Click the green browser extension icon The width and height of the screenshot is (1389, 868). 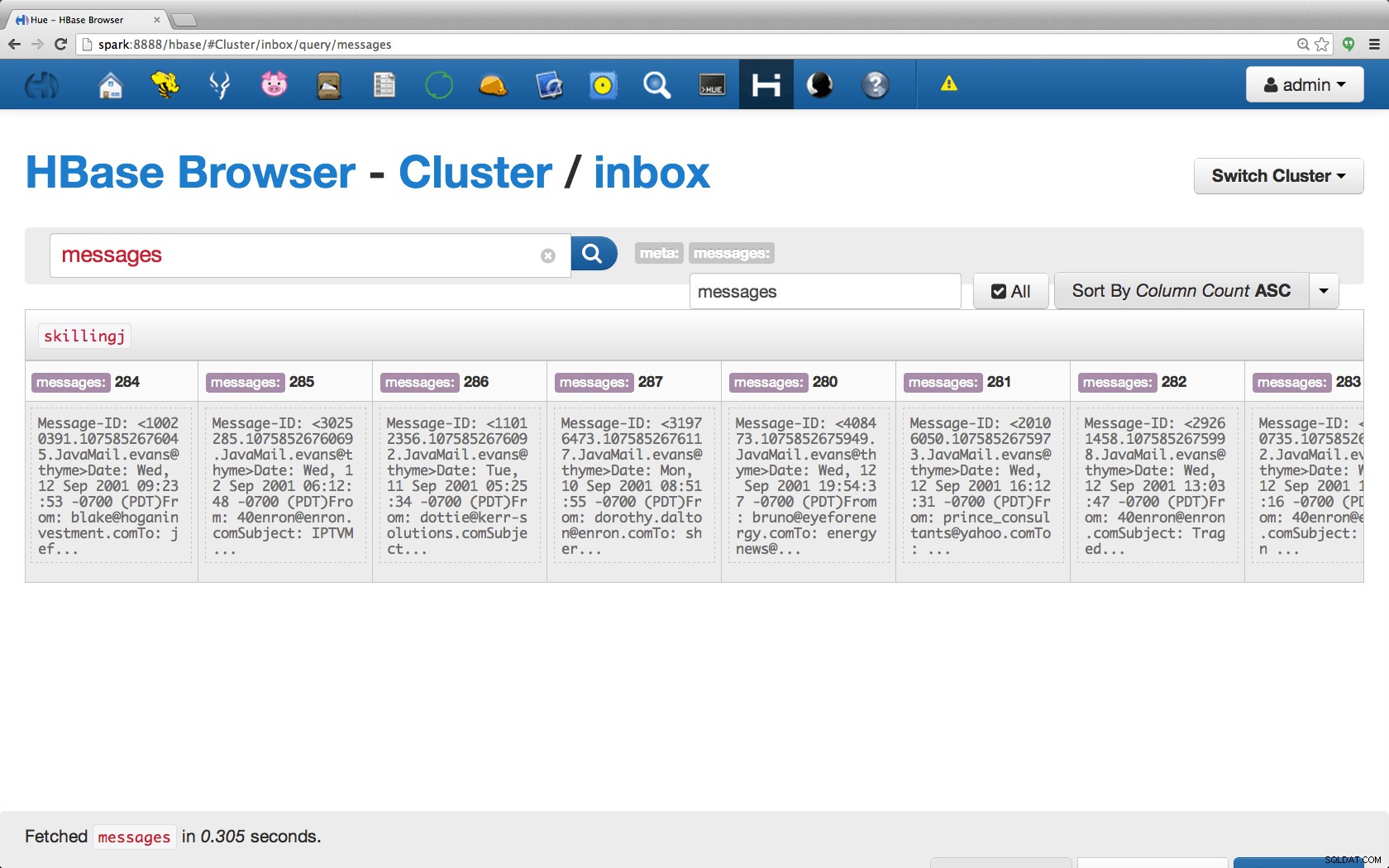[x=1348, y=44]
